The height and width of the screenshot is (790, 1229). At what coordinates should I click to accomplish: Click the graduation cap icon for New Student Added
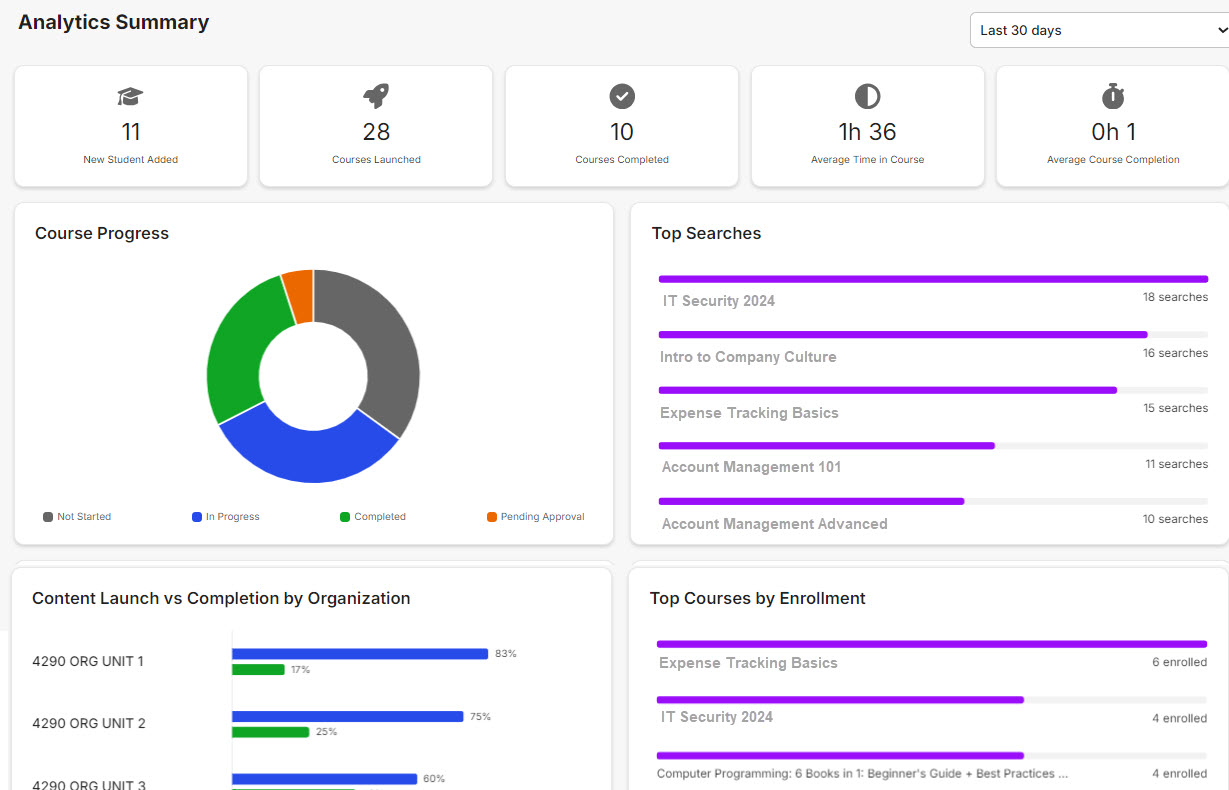click(x=130, y=97)
